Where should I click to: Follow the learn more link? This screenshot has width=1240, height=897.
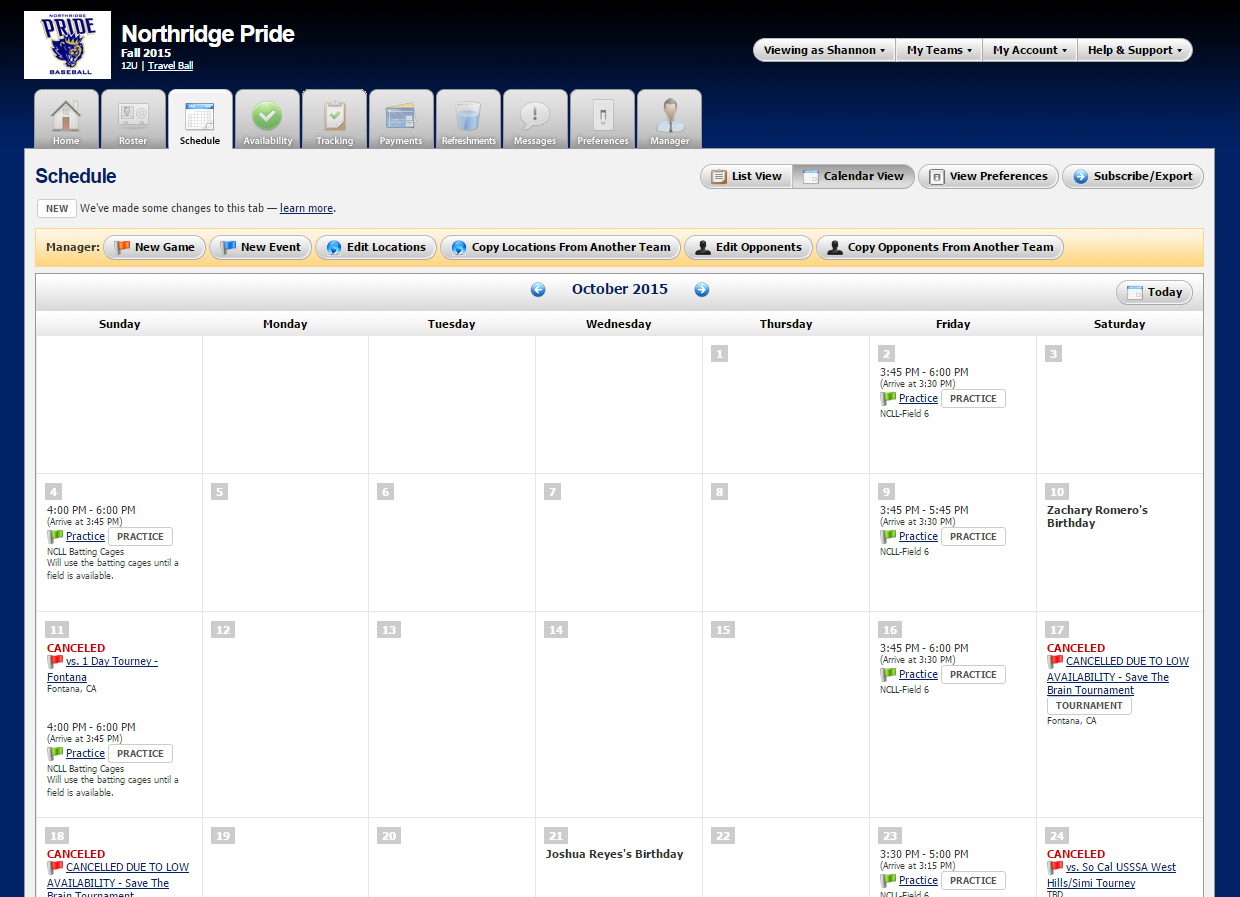(x=306, y=209)
